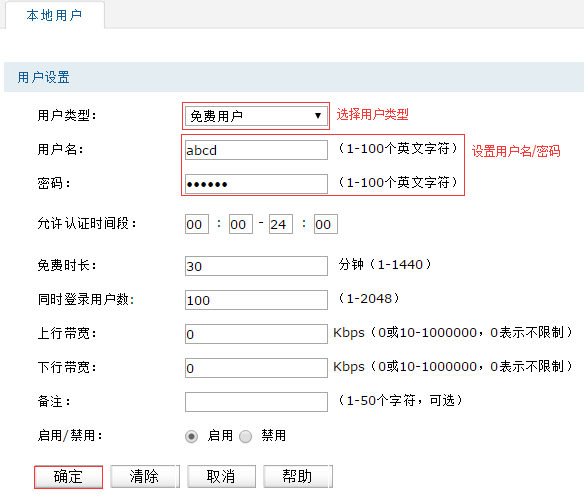Select the 禁用 radio button
The image size is (584, 499).
245,436
